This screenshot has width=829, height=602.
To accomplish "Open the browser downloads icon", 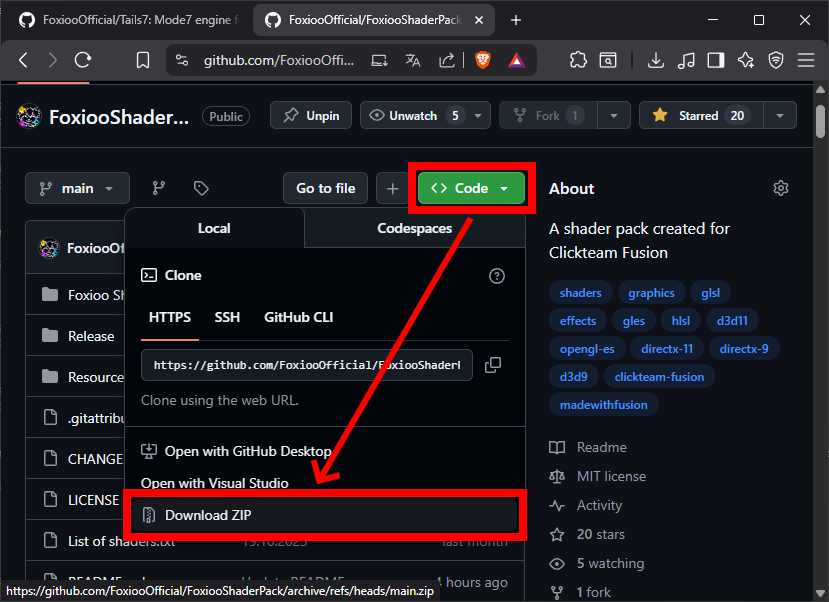I will 656,60.
